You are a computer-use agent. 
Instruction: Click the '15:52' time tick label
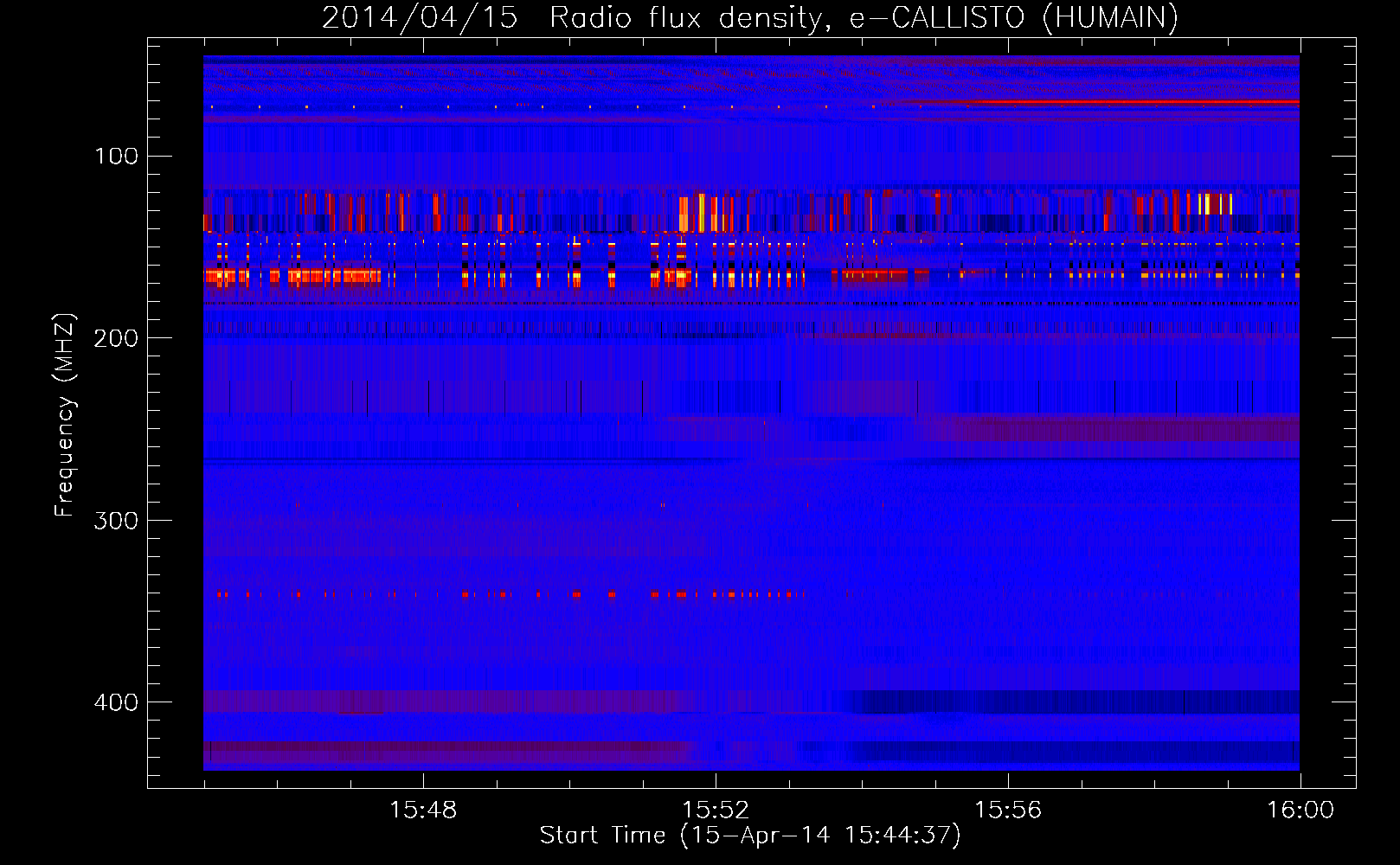(716, 811)
